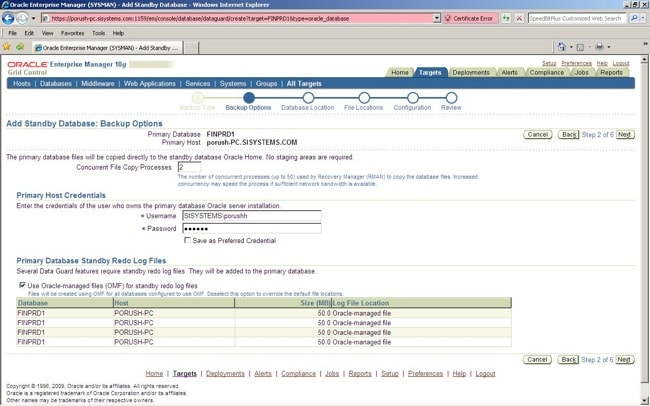Click the Feeds toolbar icon
The height and width of the screenshot is (406, 650).
[580, 47]
